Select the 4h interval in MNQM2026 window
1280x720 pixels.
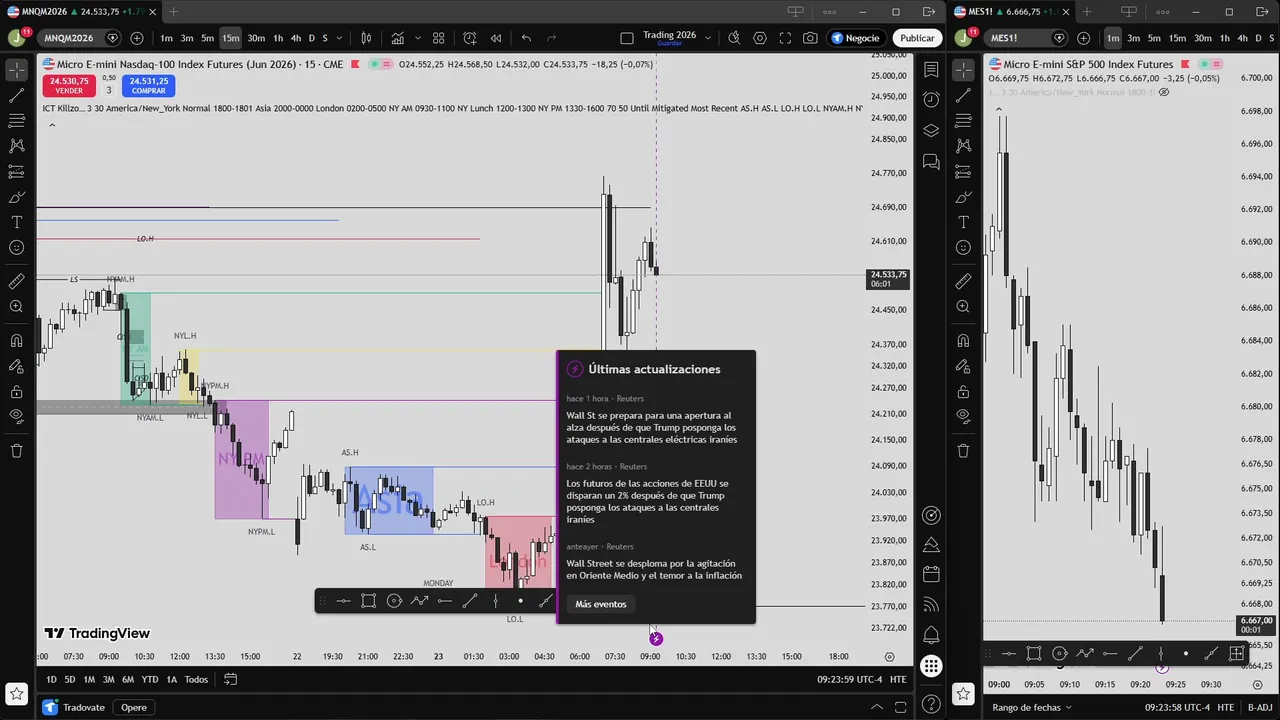295,38
